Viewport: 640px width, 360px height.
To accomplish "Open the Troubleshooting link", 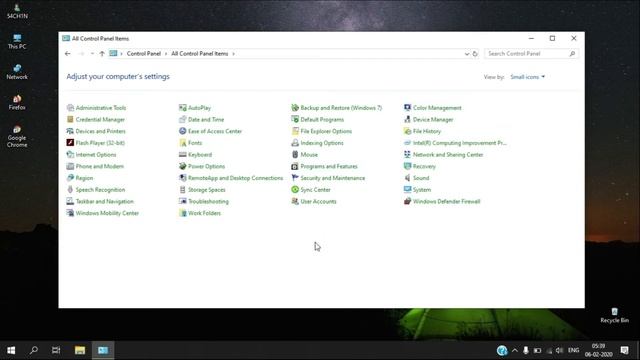I will pyautogui.click(x=208, y=202).
